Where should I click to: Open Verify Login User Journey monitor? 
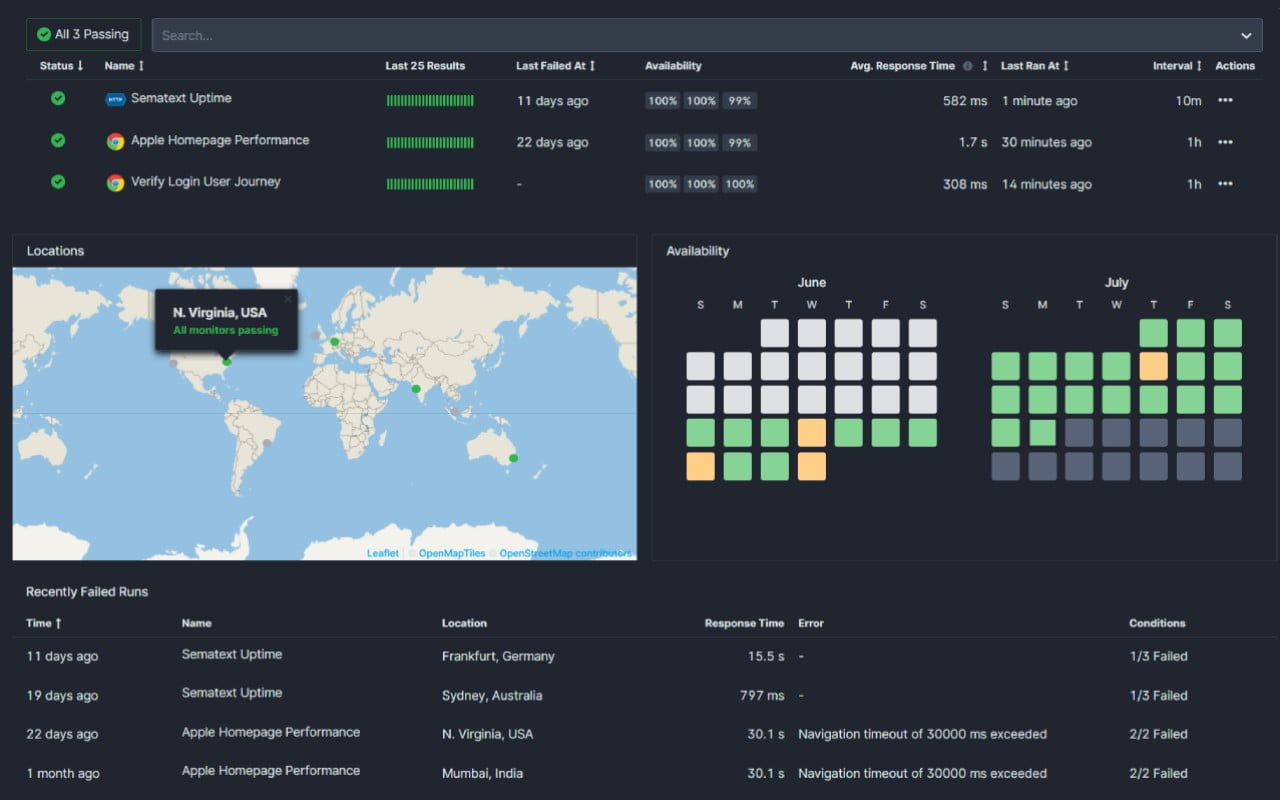click(206, 182)
